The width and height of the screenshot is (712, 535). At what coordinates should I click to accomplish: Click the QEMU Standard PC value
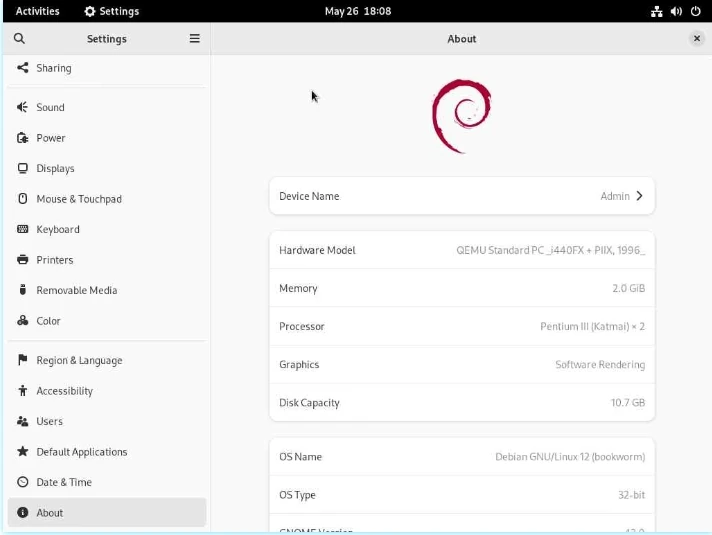550,250
